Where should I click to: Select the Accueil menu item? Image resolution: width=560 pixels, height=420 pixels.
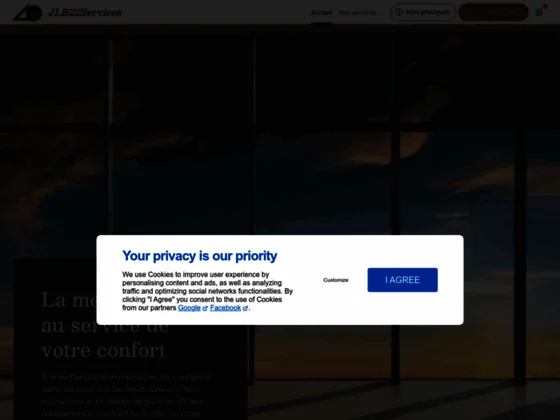(x=321, y=12)
